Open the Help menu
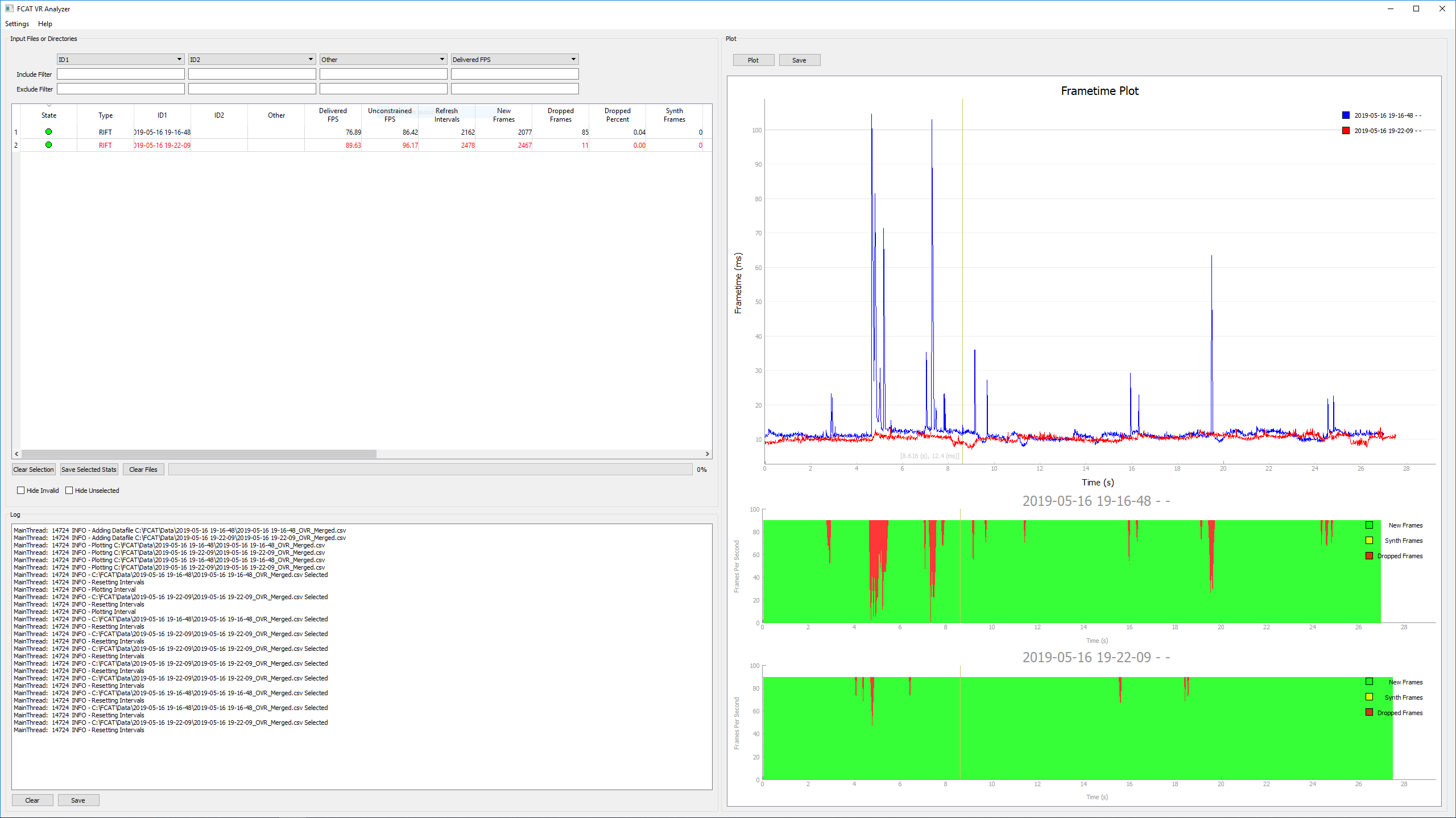This screenshot has width=1456, height=818. pyautogui.click(x=45, y=24)
